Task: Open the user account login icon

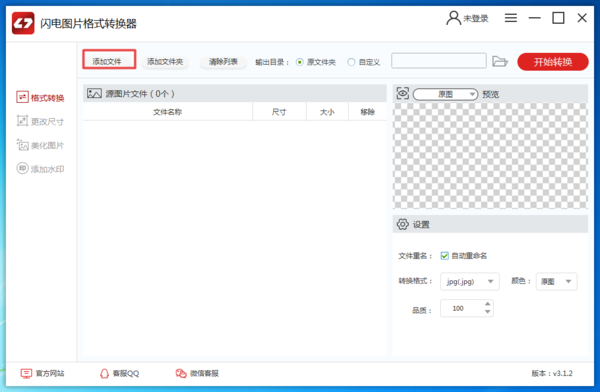Action: [x=453, y=18]
